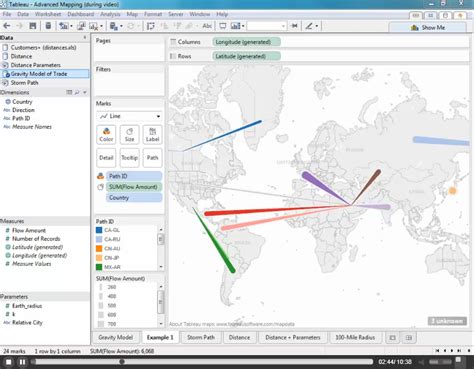
Task: Stop the video playback
Action: tap(9, 362)
